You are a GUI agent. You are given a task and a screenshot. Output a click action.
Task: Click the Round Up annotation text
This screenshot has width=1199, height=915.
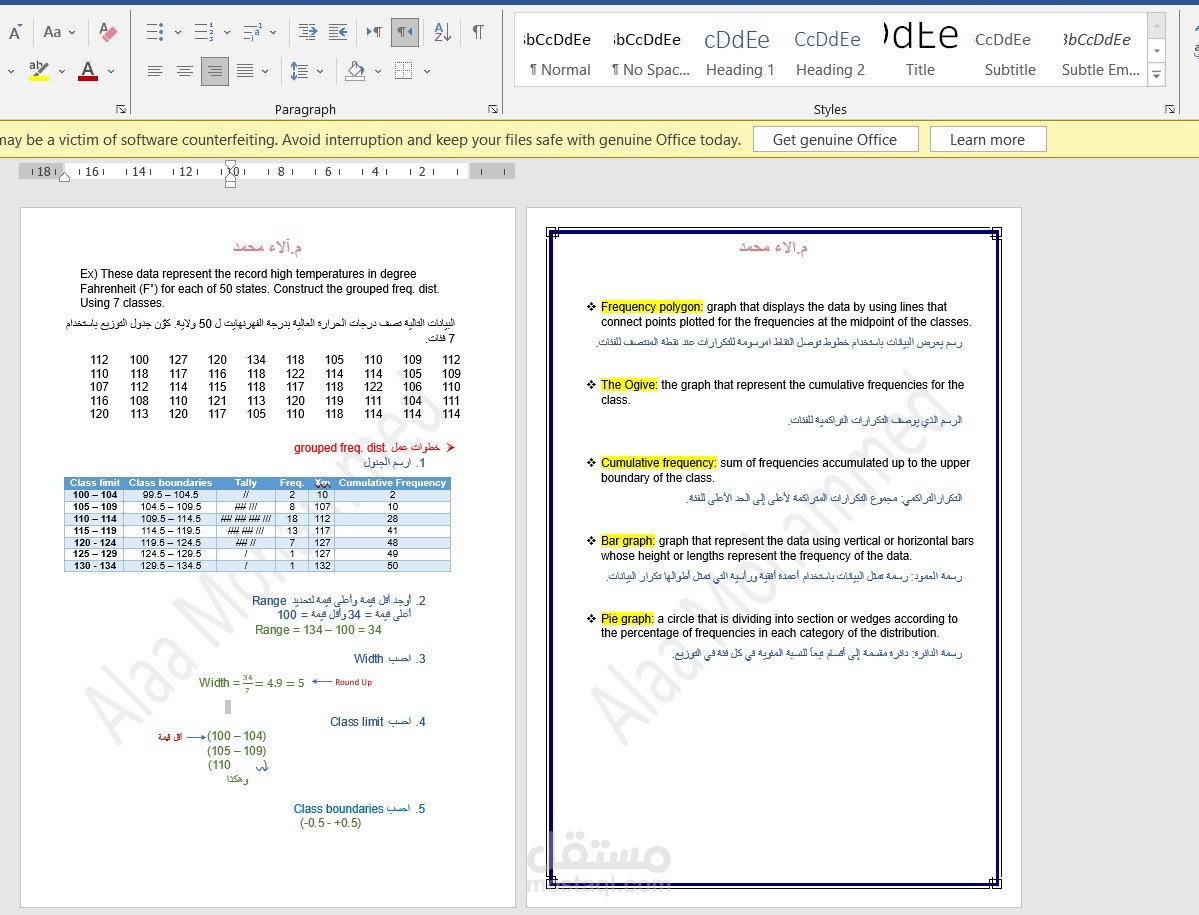353,682
